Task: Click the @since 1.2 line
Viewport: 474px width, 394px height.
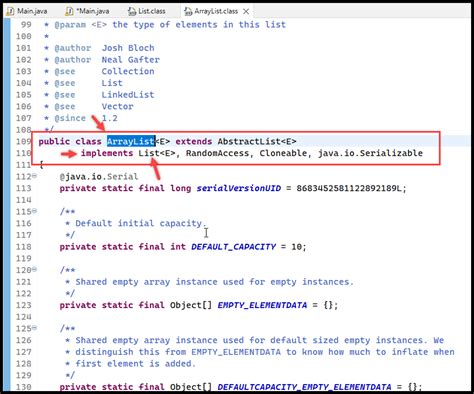Action: click(81, 118)
